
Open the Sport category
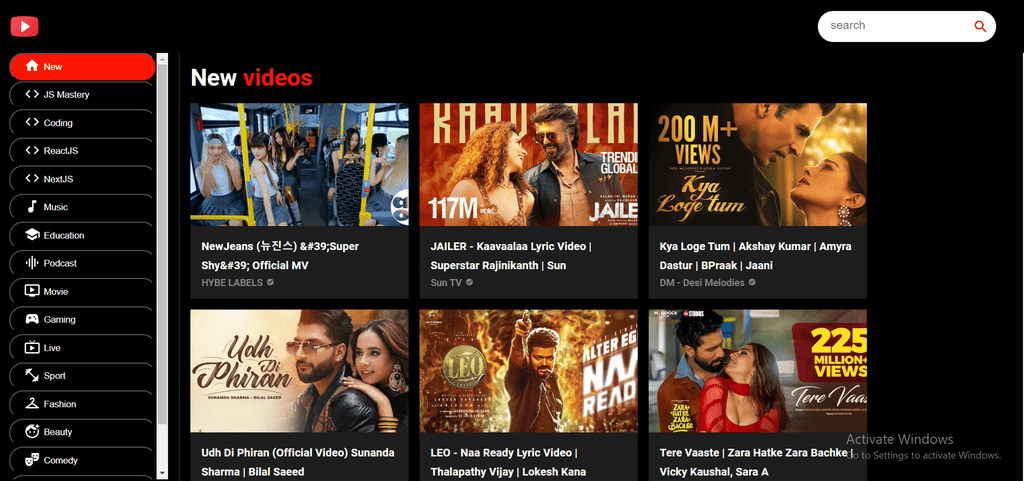(x=82, y=375)
